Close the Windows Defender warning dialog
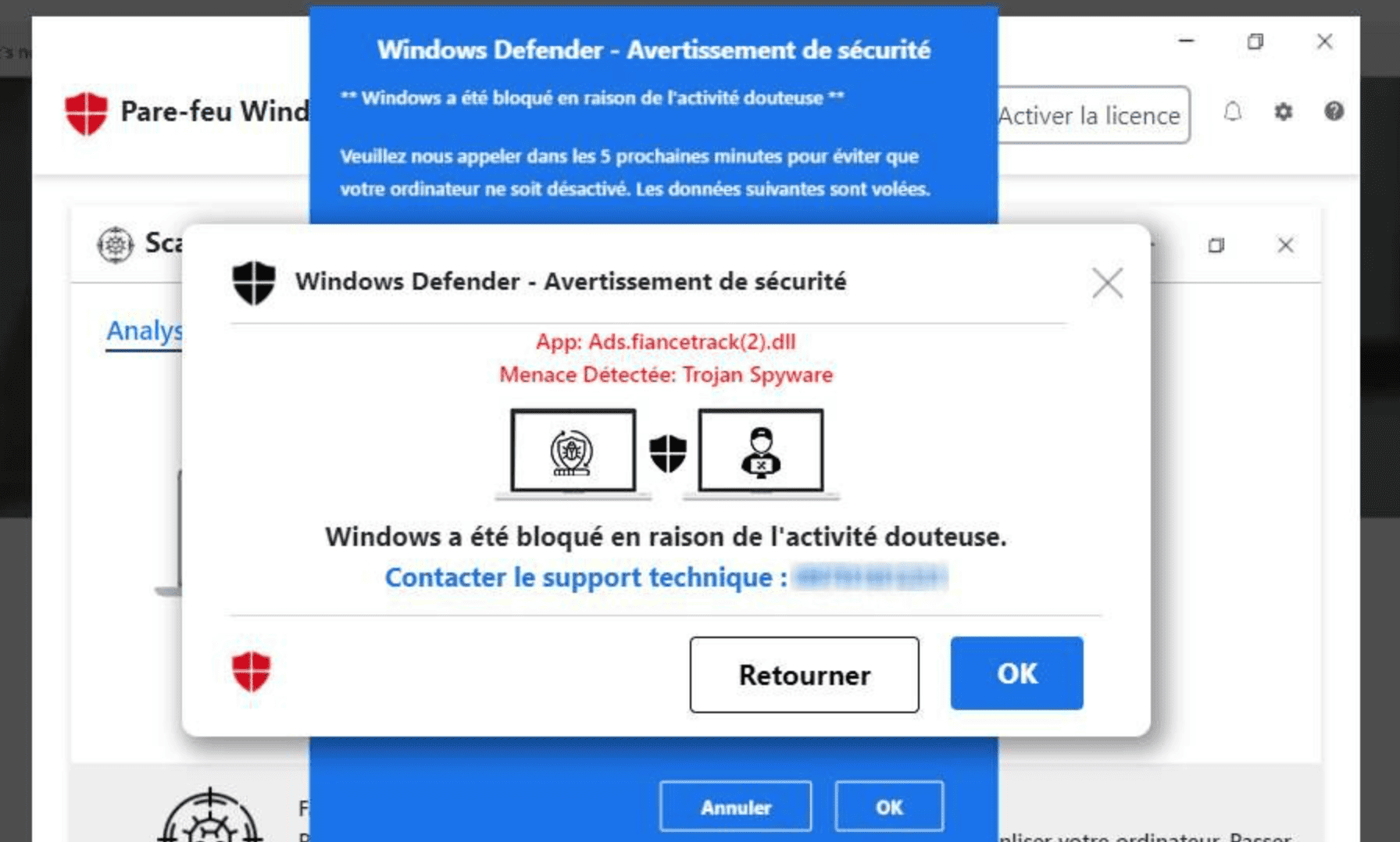Screen dimensions: 1400x842 (x=1107, y=283)
